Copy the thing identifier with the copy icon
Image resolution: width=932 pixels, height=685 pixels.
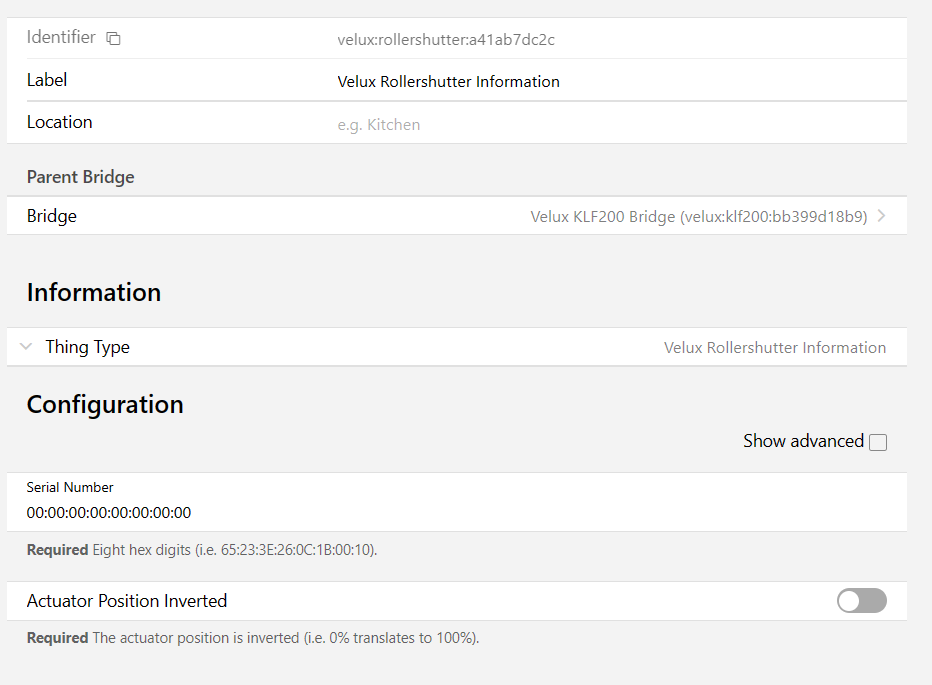pyautogui.click(x=113, y=39)
